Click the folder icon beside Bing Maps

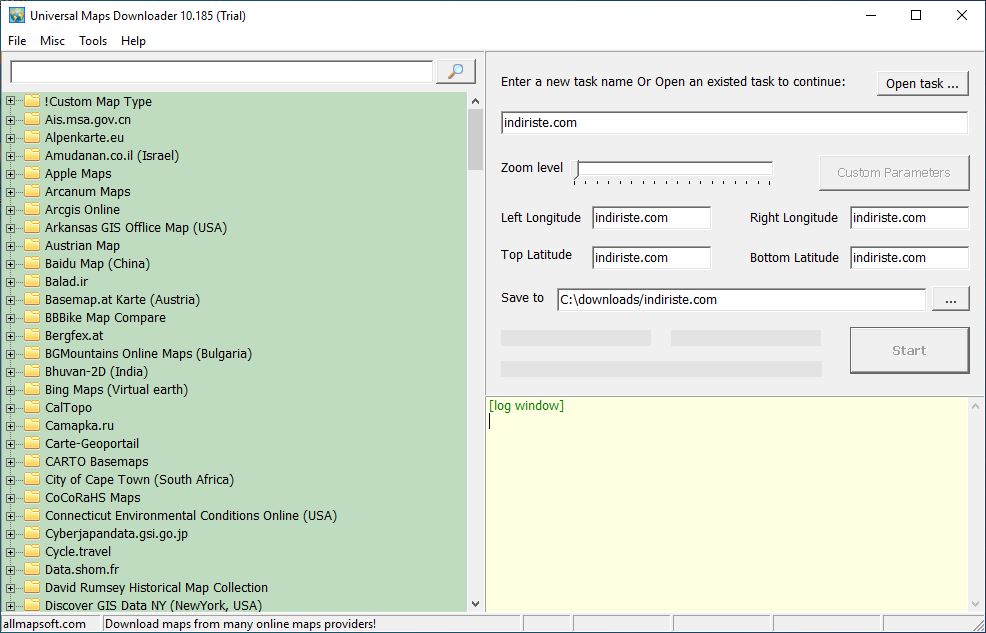(31, 390)
